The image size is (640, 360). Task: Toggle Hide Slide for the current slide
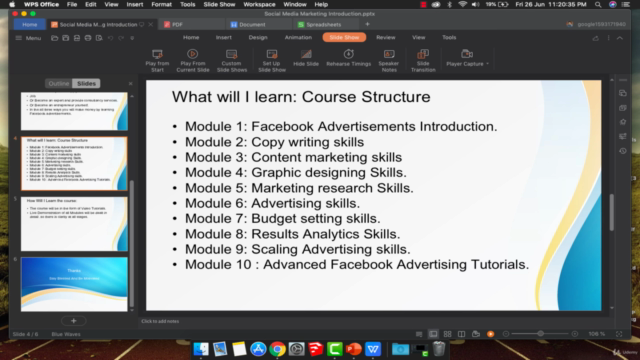(306, 58)
